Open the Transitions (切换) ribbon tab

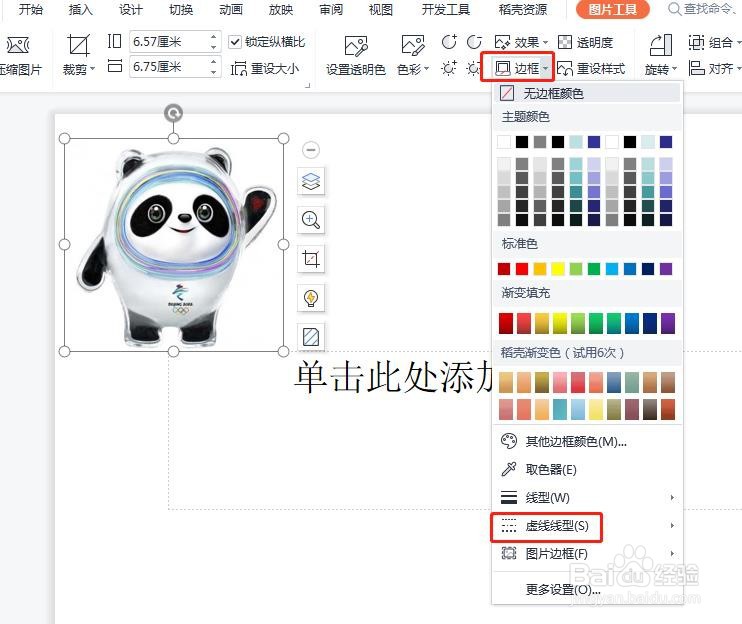click(181, 9)
